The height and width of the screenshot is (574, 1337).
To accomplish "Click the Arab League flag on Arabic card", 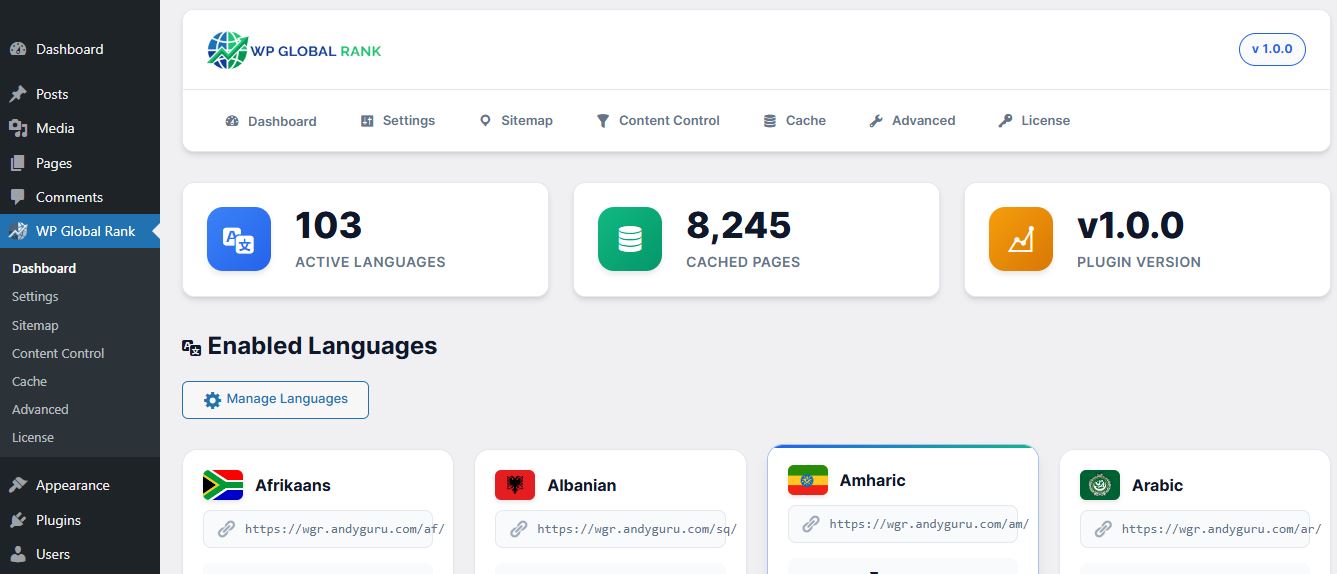I will 1100,485.
